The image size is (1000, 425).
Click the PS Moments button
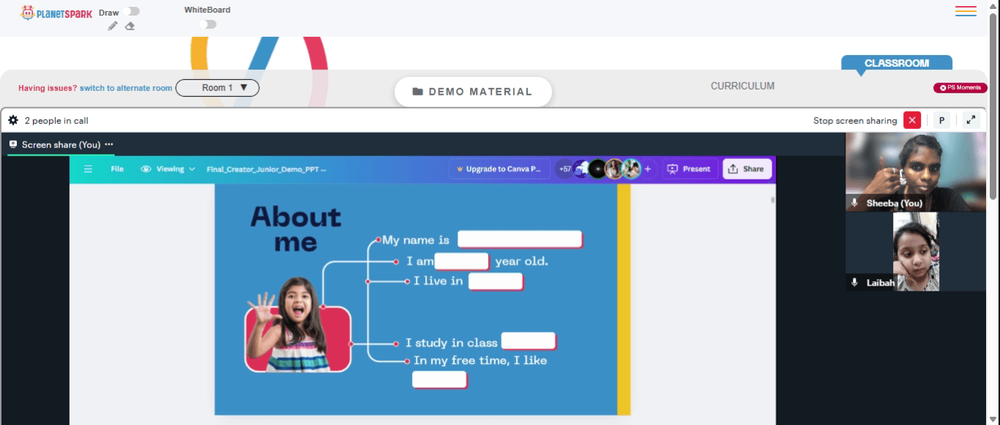tap(960, 88)
